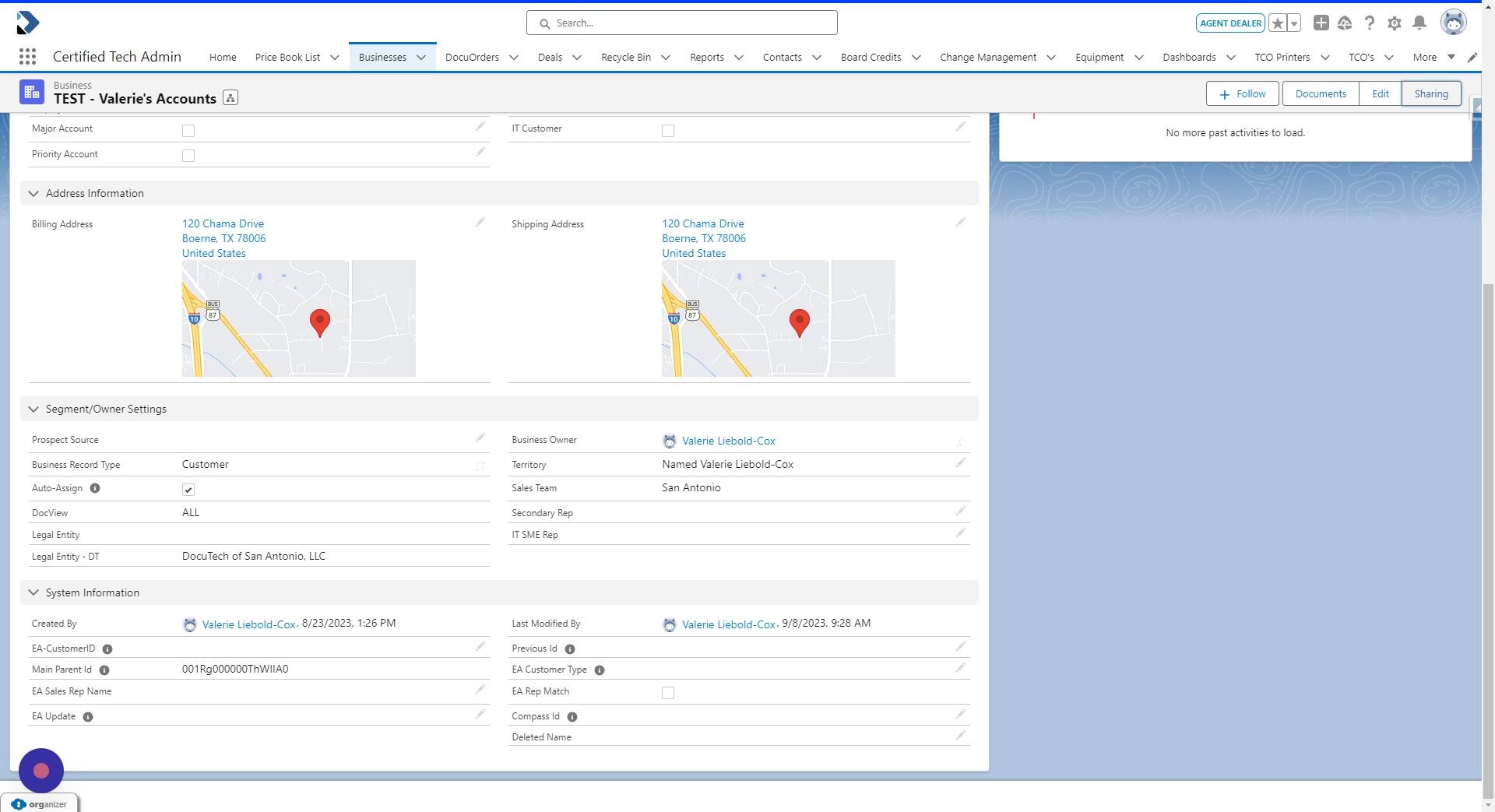Open the notifications bell

[x=1419, y=23]
